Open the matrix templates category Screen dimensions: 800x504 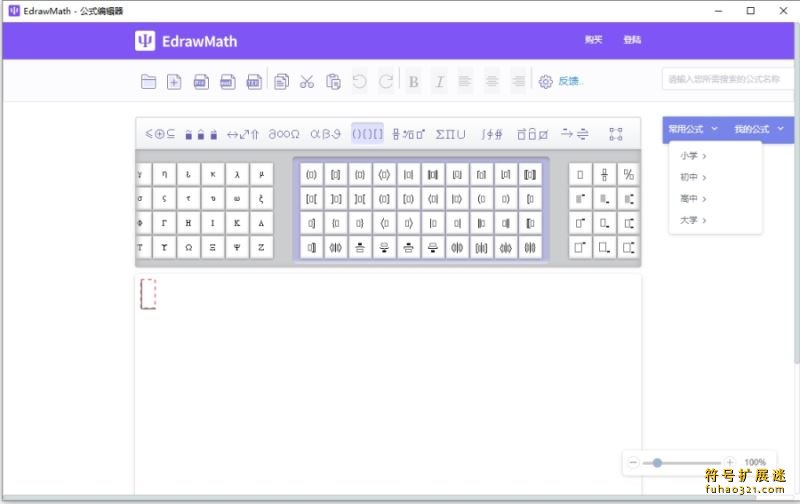[616, 134]
